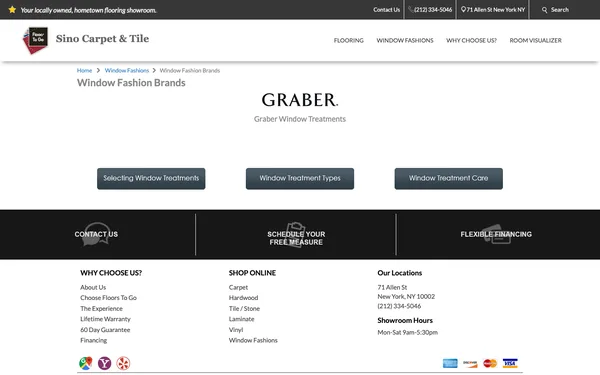Click Contact Us in the top bar
Screen dimensions: 600x375
[386, 10]
